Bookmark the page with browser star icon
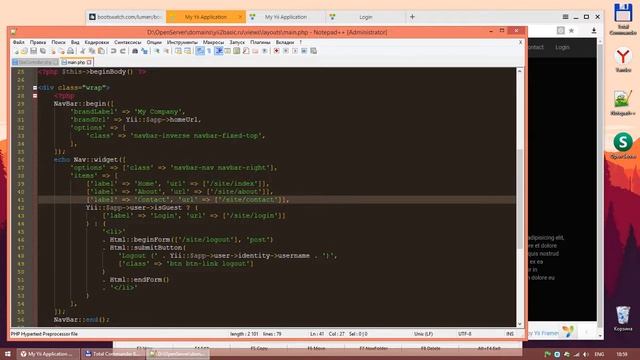The width and height of the screenshot is (640, 360). coord(571,31)
